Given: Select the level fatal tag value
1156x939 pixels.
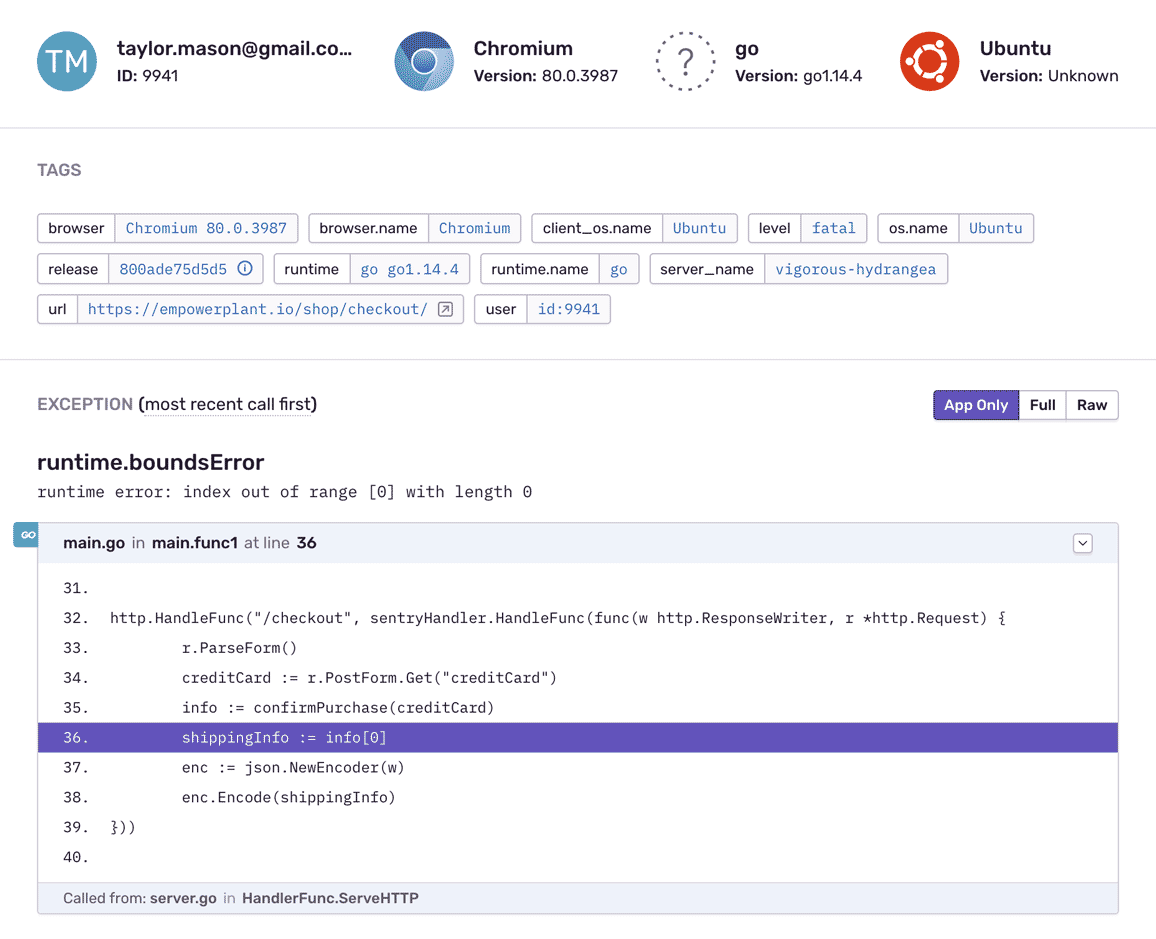Looking at the screenshot, I should click(833, 228).
